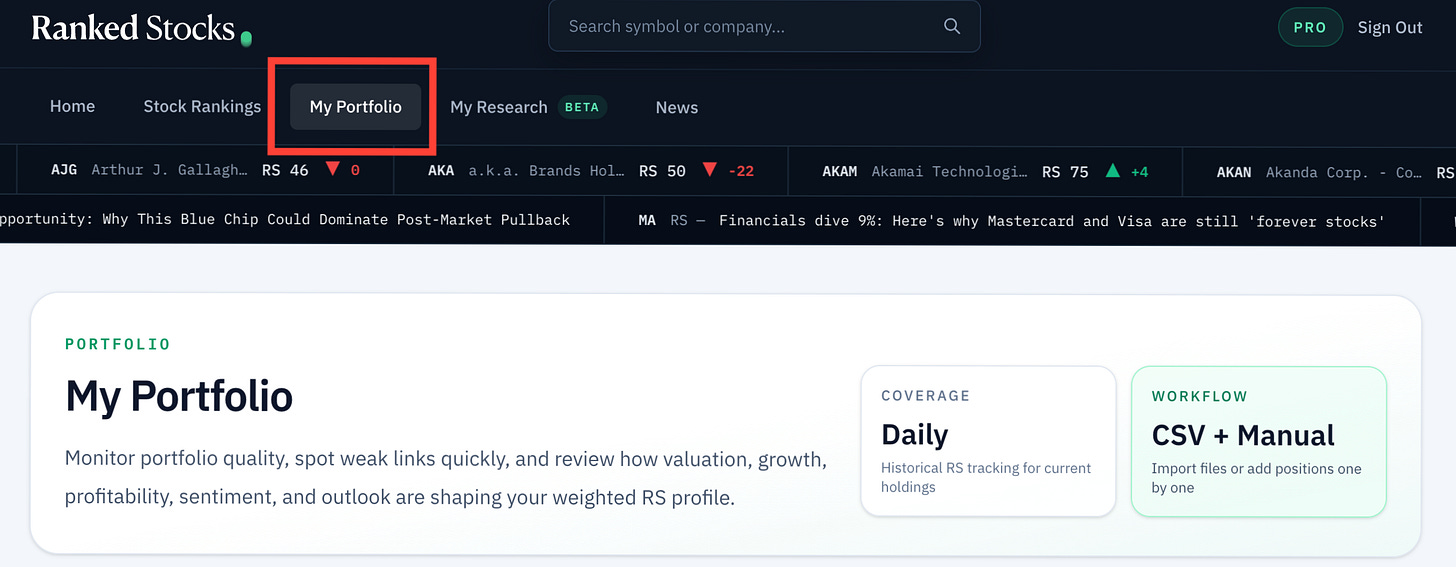Click AJG ticker symbol in the ticker bar
Image resolution: width=1456 pixels, height=567 pixels.
tap(64, 171)
